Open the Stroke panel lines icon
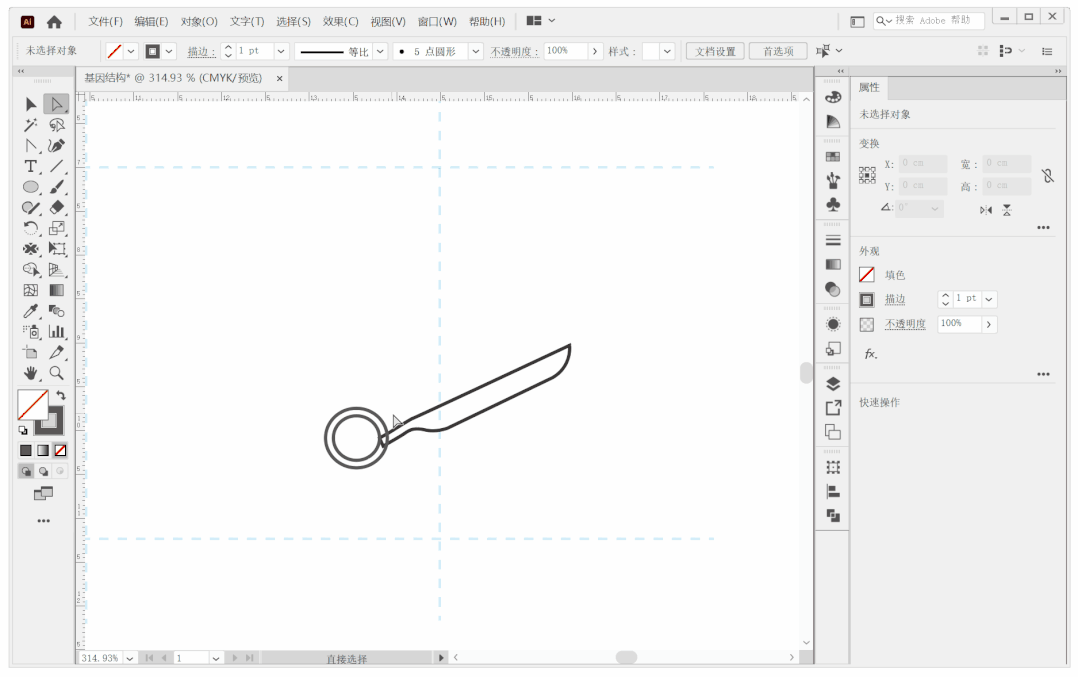Image resolution: width=1078 pixels, height=677 pixels. pyautogui.click(x=833, y=241)
